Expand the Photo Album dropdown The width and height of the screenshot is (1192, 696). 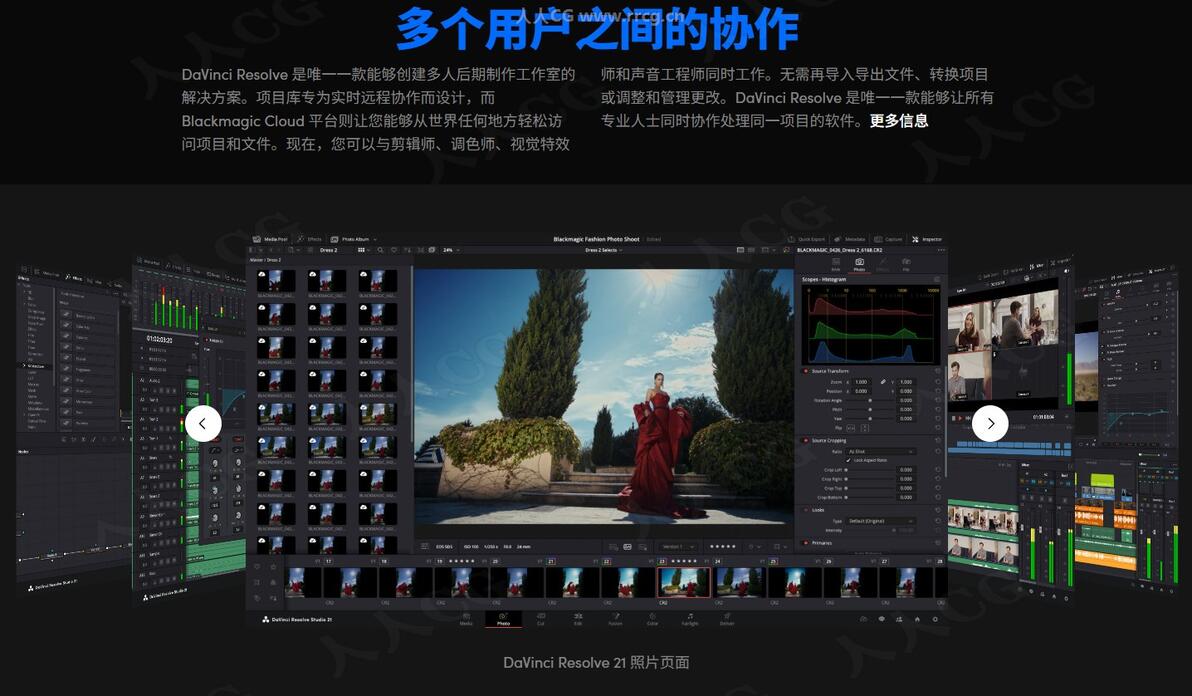(353, 239)
